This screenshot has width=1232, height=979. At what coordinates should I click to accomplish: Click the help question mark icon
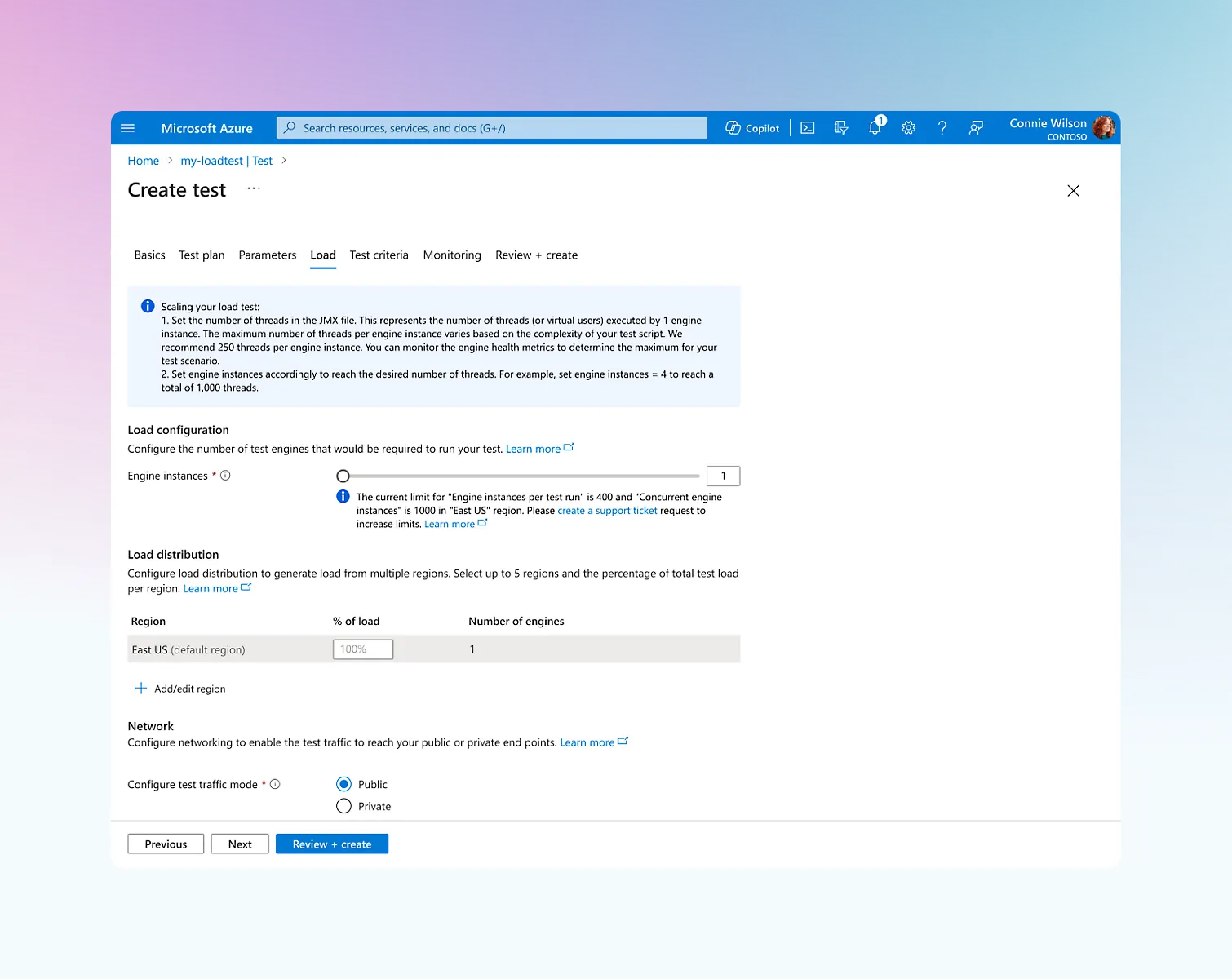pos(942,128)
